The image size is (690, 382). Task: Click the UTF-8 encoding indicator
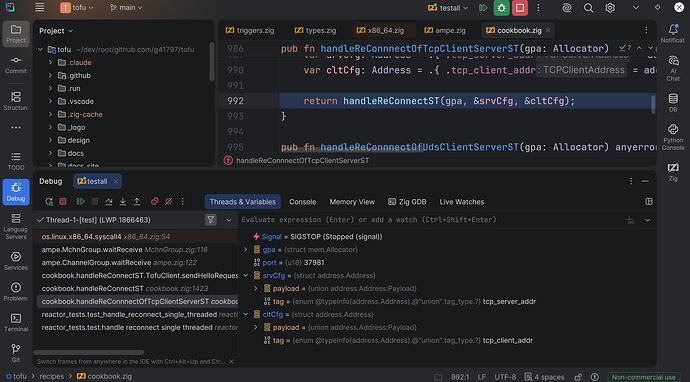[505, 377]
